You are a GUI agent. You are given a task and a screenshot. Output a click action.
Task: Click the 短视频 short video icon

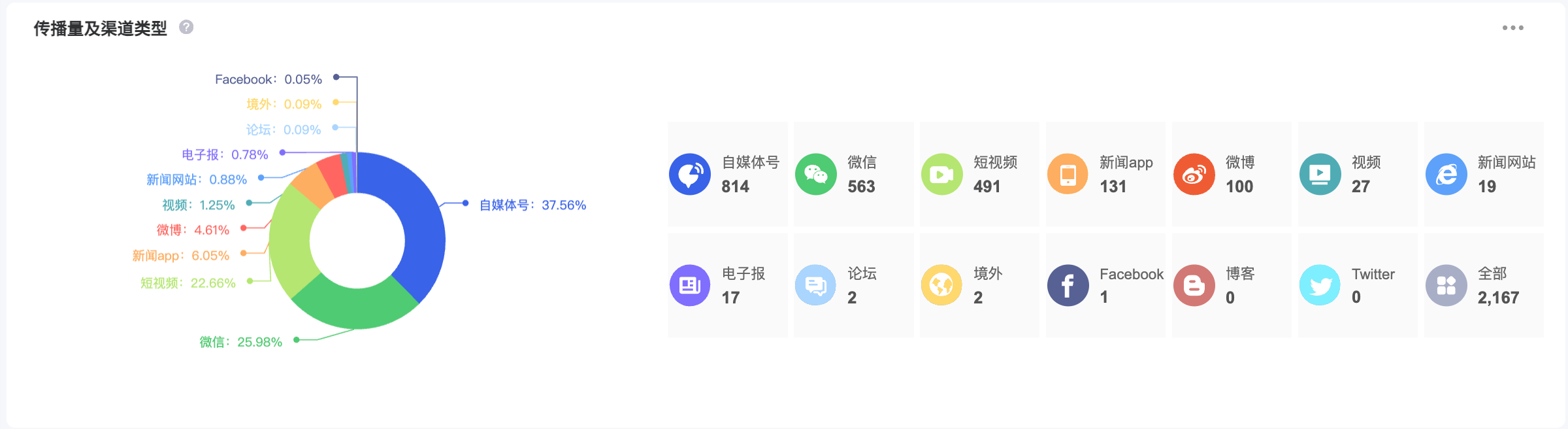[x=942, y=175]
